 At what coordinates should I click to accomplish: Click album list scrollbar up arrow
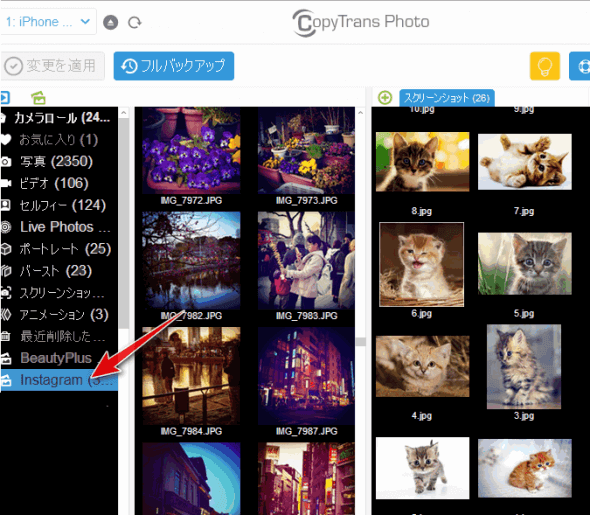124,113
